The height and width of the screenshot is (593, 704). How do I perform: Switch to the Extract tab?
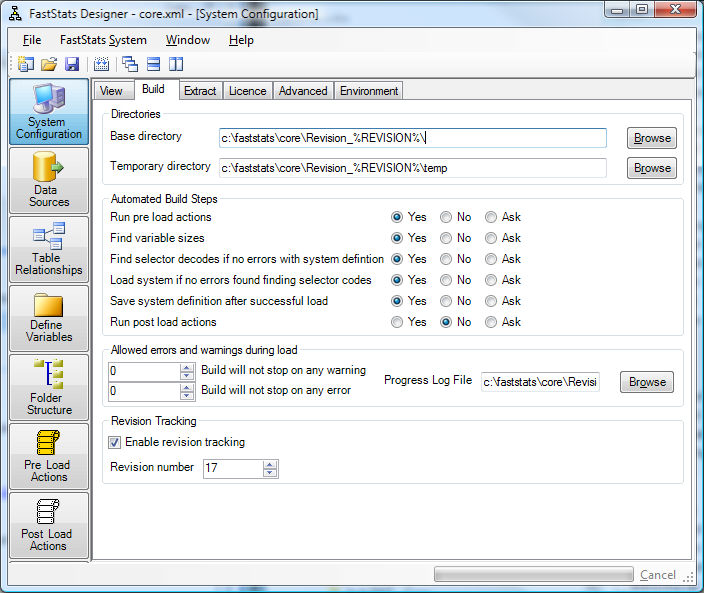coord(200,91)
